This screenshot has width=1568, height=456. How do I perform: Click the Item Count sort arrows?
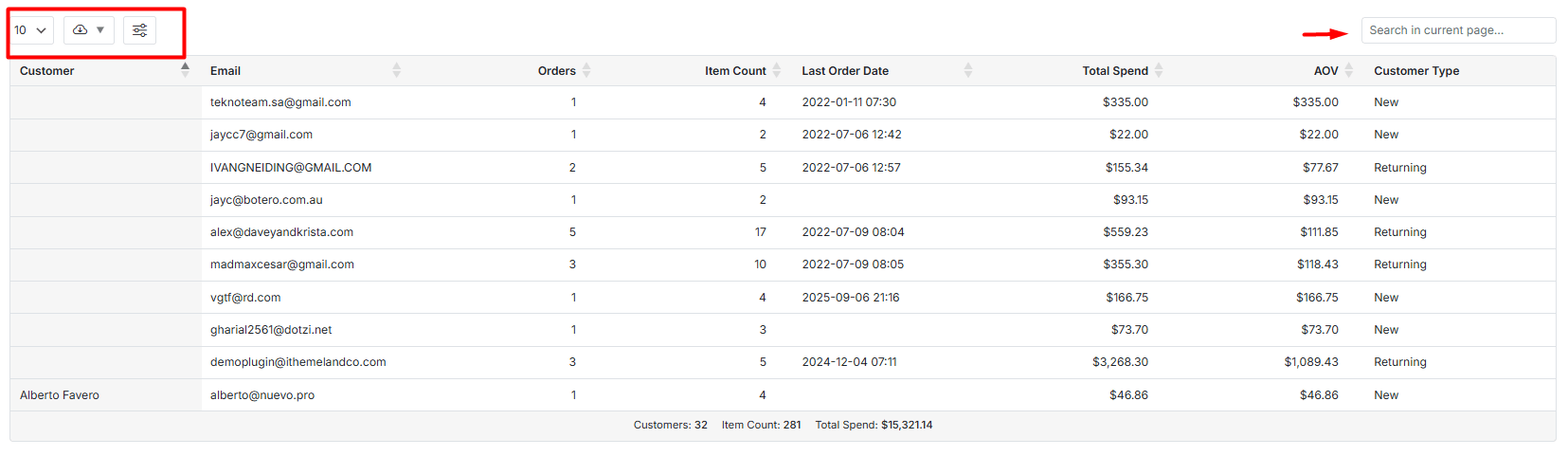click(x=777, y=70)
